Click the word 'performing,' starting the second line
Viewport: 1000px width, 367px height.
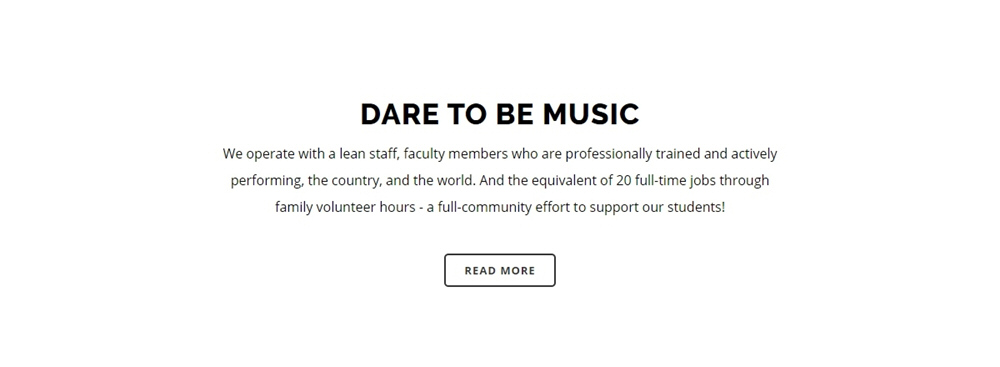(267, 181)
